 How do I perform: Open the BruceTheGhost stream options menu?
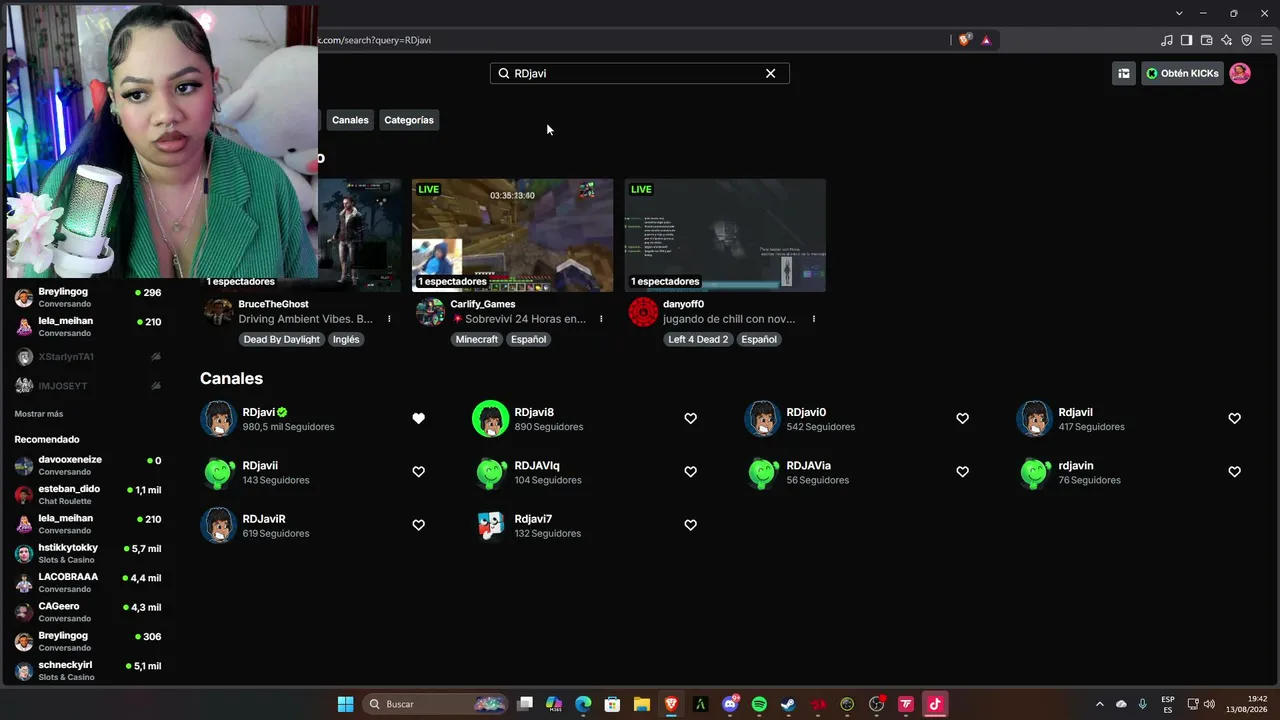[389, 319]
